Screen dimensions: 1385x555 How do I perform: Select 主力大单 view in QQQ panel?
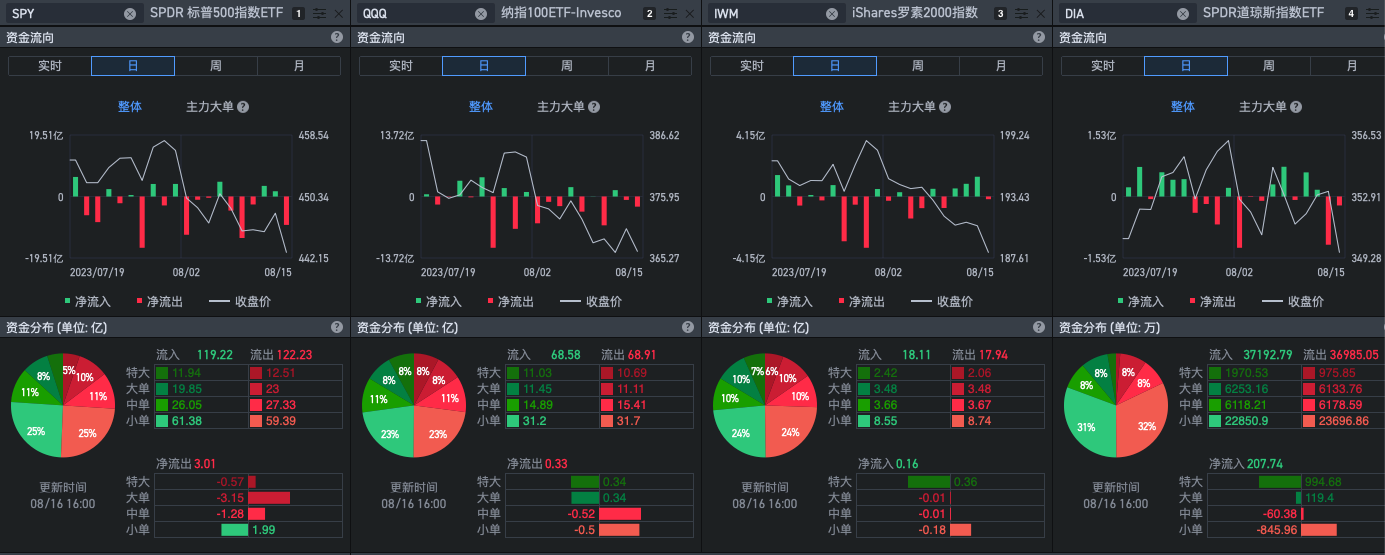[562, 107]
